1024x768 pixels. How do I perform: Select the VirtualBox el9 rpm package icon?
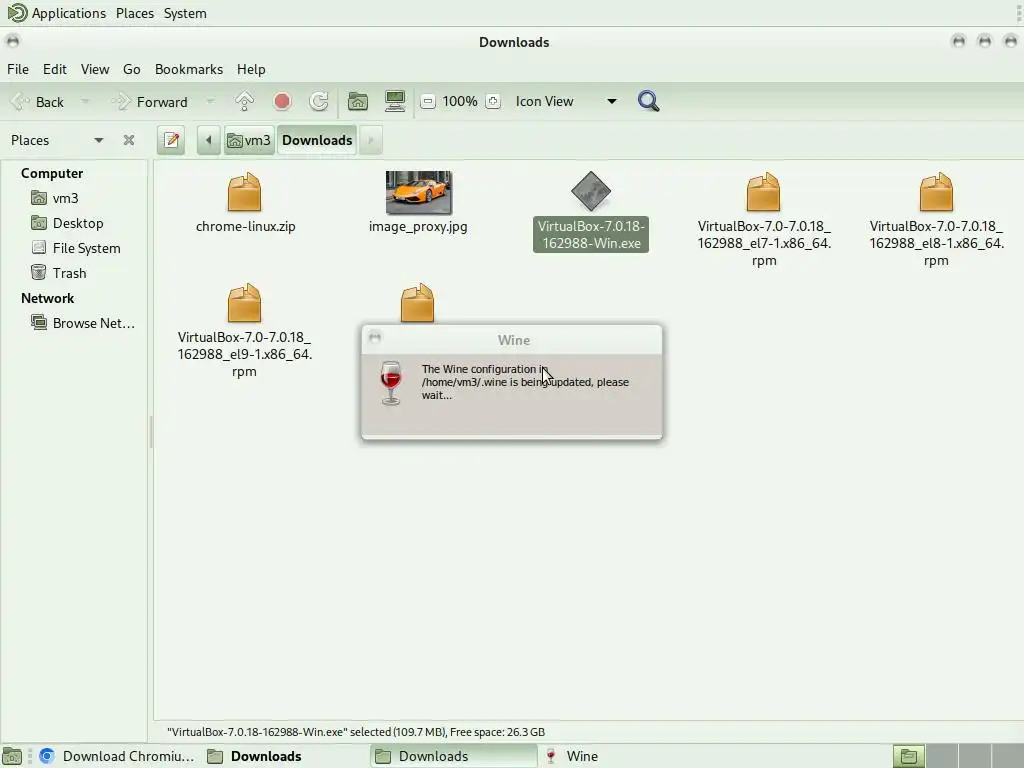[x=244, y=303]
